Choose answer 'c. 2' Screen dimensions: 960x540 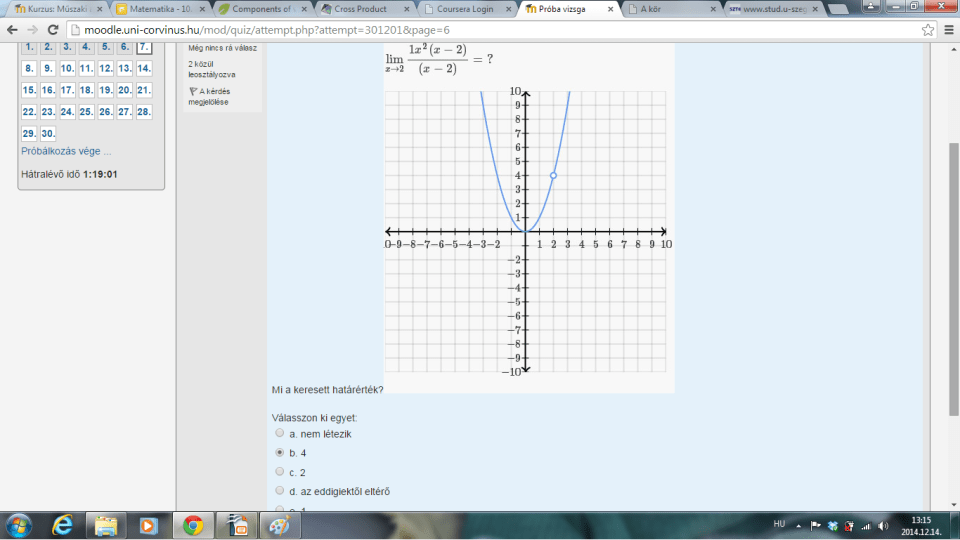[280, 472]
